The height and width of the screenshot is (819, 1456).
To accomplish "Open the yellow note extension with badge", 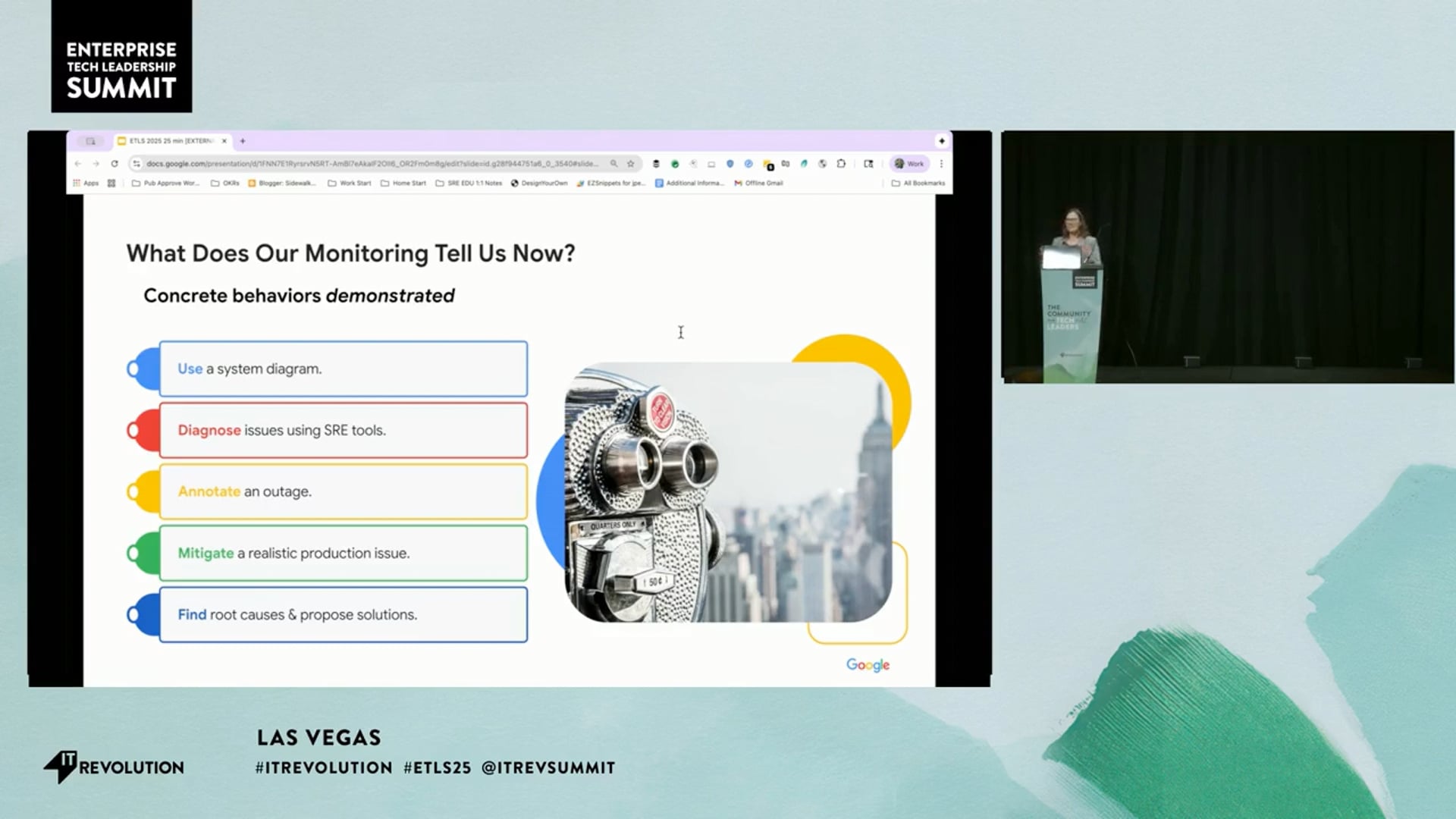I will tap(767, 165).
